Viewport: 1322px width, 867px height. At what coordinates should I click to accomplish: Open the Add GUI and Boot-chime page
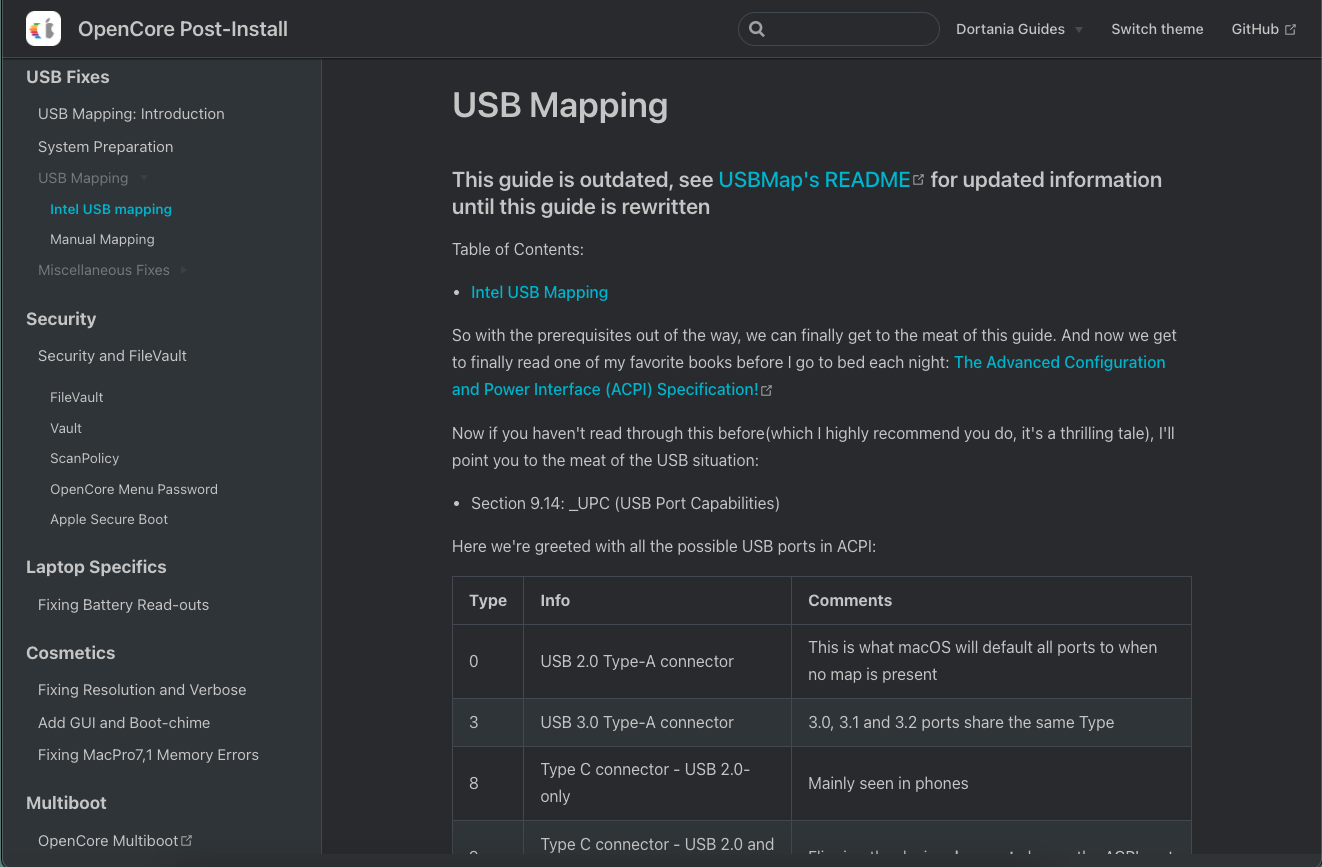click(124, 722)
